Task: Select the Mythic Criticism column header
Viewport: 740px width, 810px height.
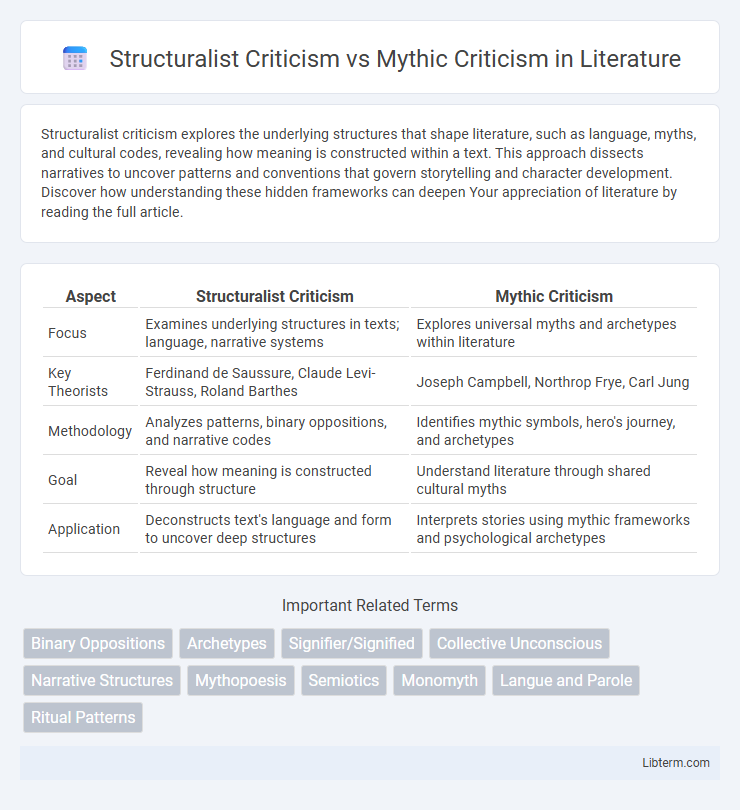Action: point(554,296)
